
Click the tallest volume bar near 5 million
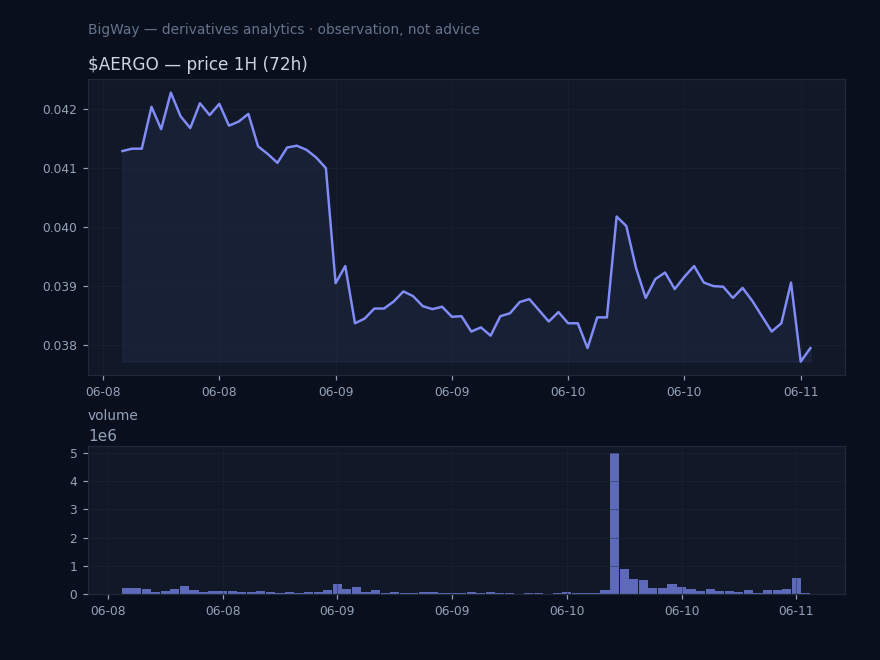615,524
